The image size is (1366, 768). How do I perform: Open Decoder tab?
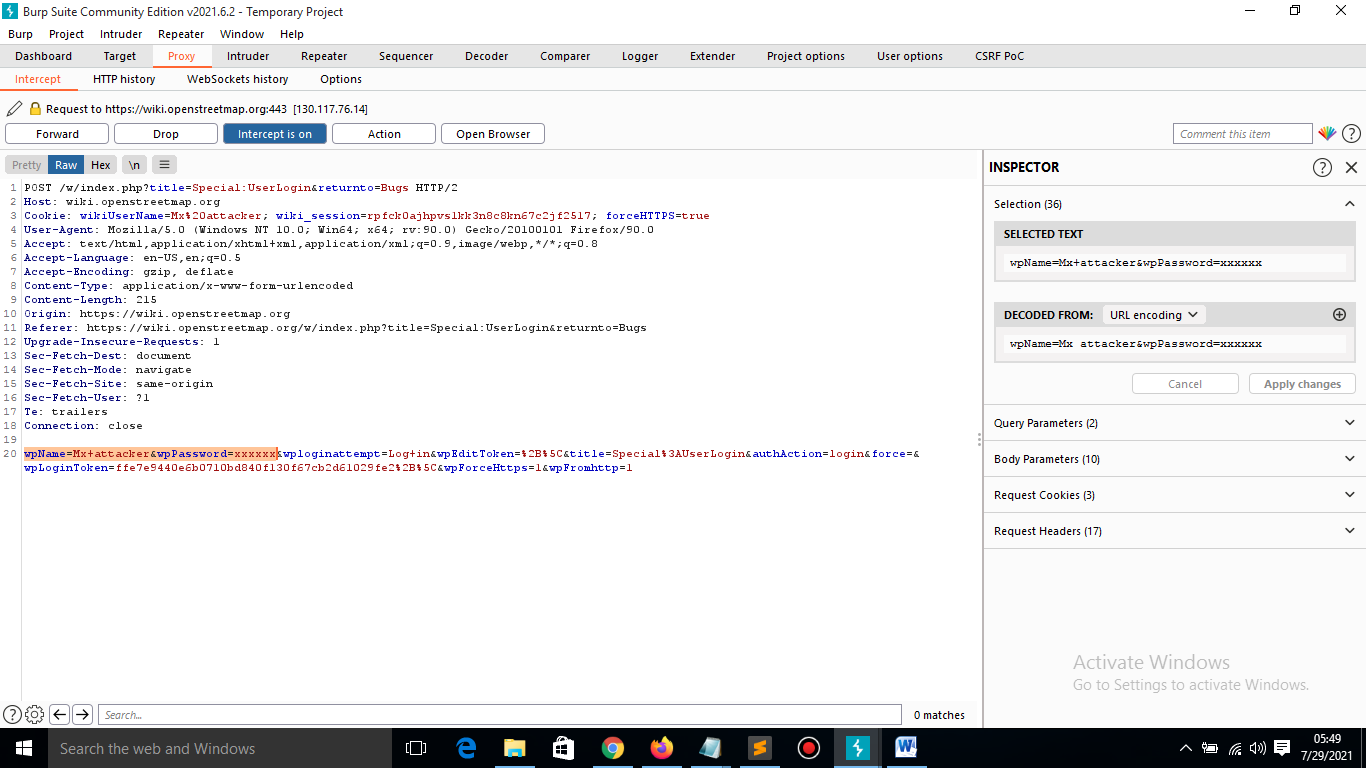[487, 56]
